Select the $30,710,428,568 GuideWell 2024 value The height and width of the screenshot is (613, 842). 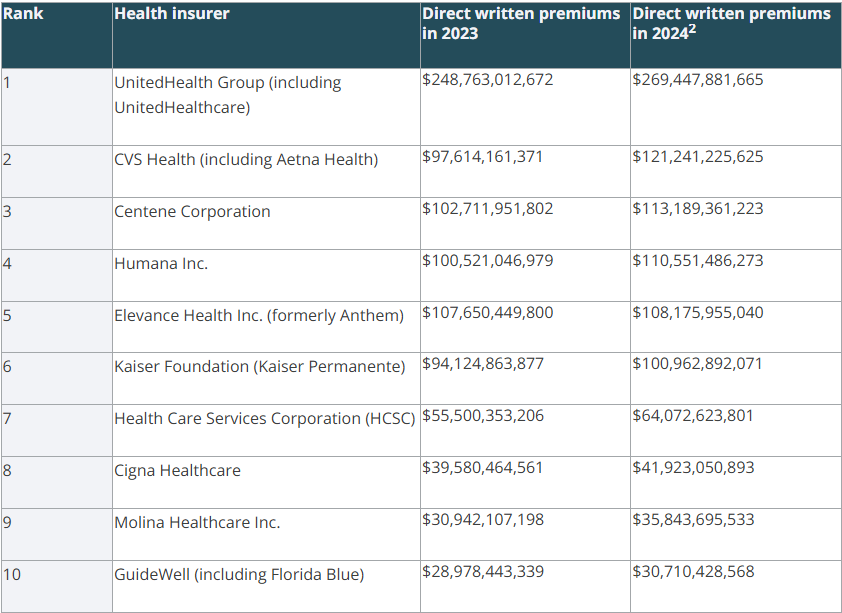693,572
